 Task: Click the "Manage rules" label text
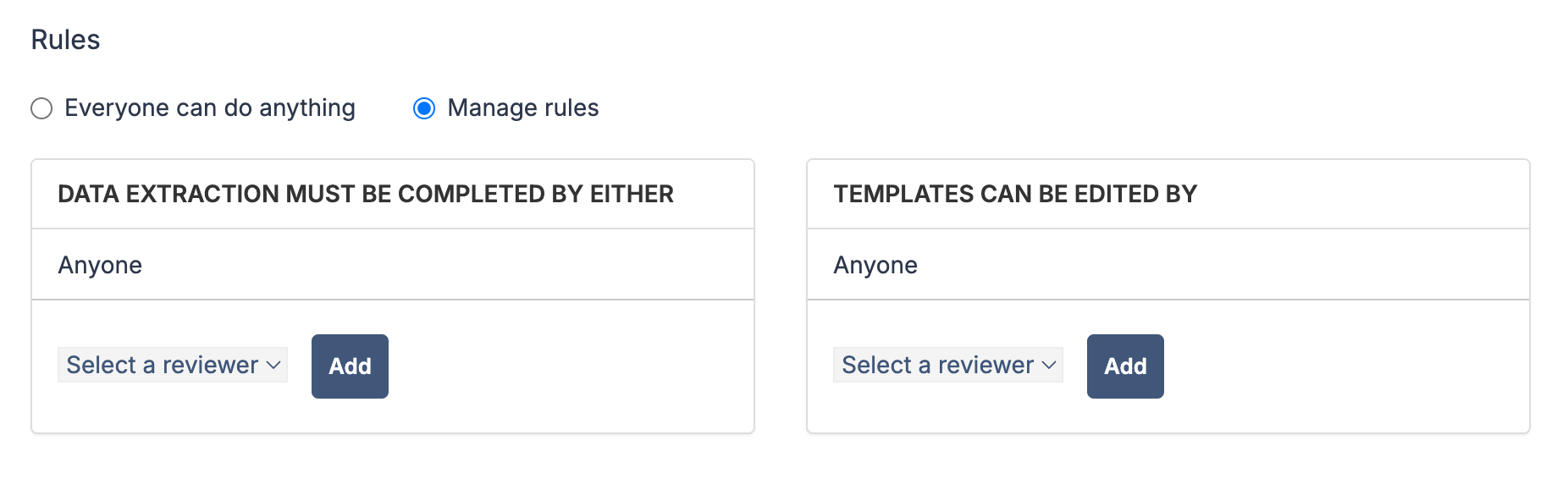click(522, 108)
